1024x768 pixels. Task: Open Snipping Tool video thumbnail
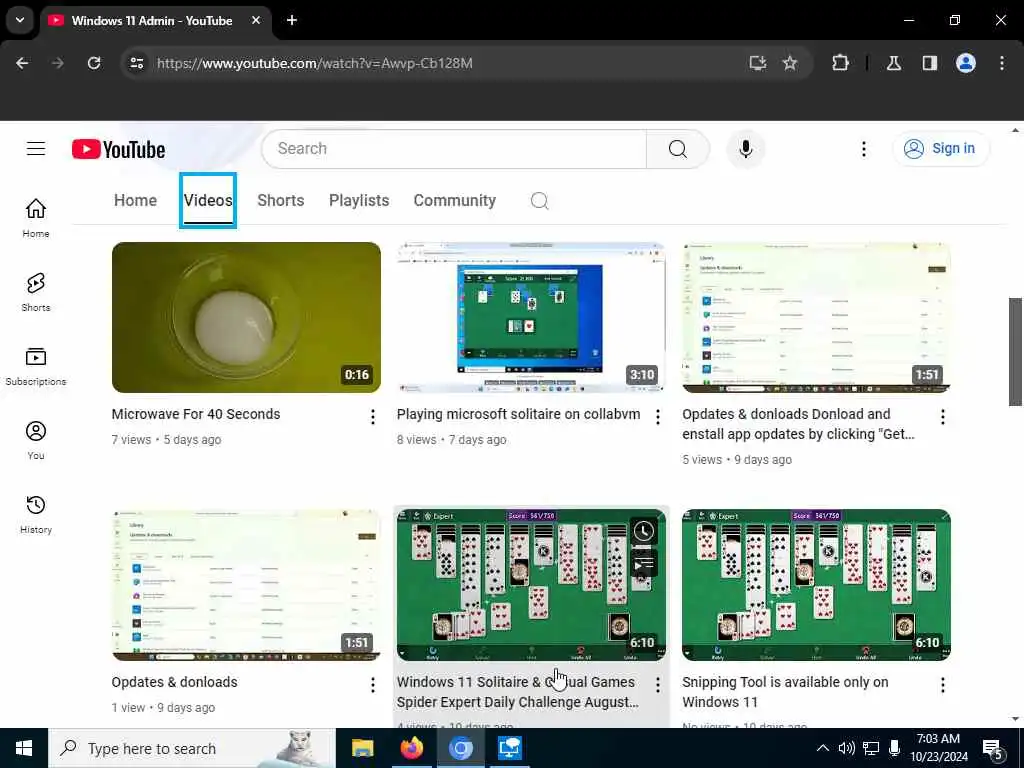[x=816, y=585]
